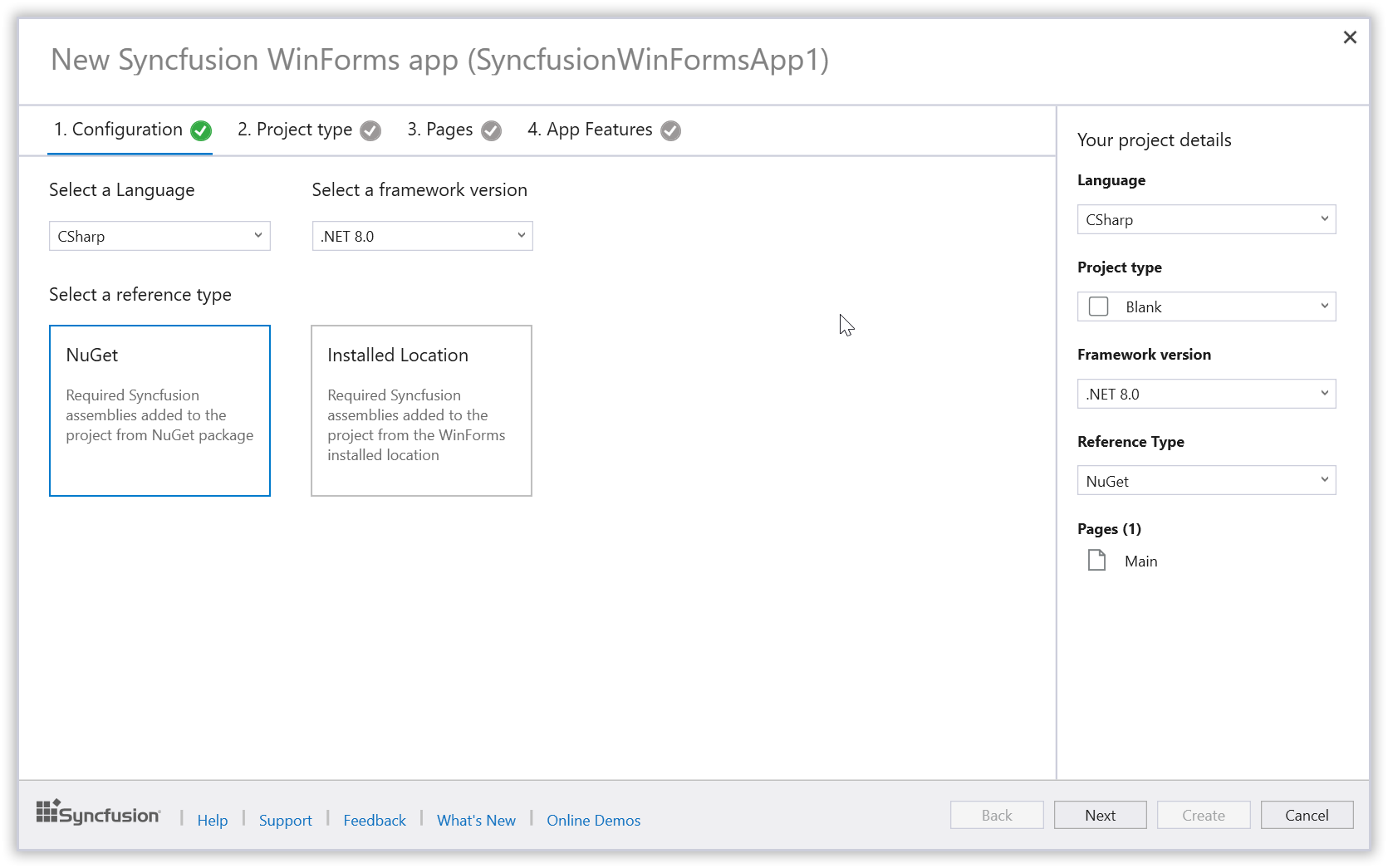Open the Online Demos link

[x=593, y=820]
